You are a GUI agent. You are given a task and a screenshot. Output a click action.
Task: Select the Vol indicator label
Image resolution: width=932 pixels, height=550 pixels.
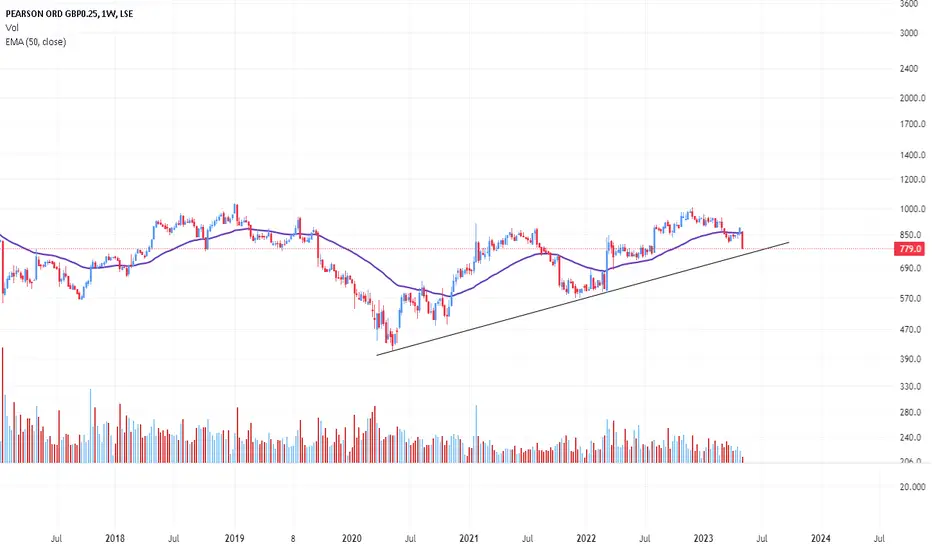point(12,28)
